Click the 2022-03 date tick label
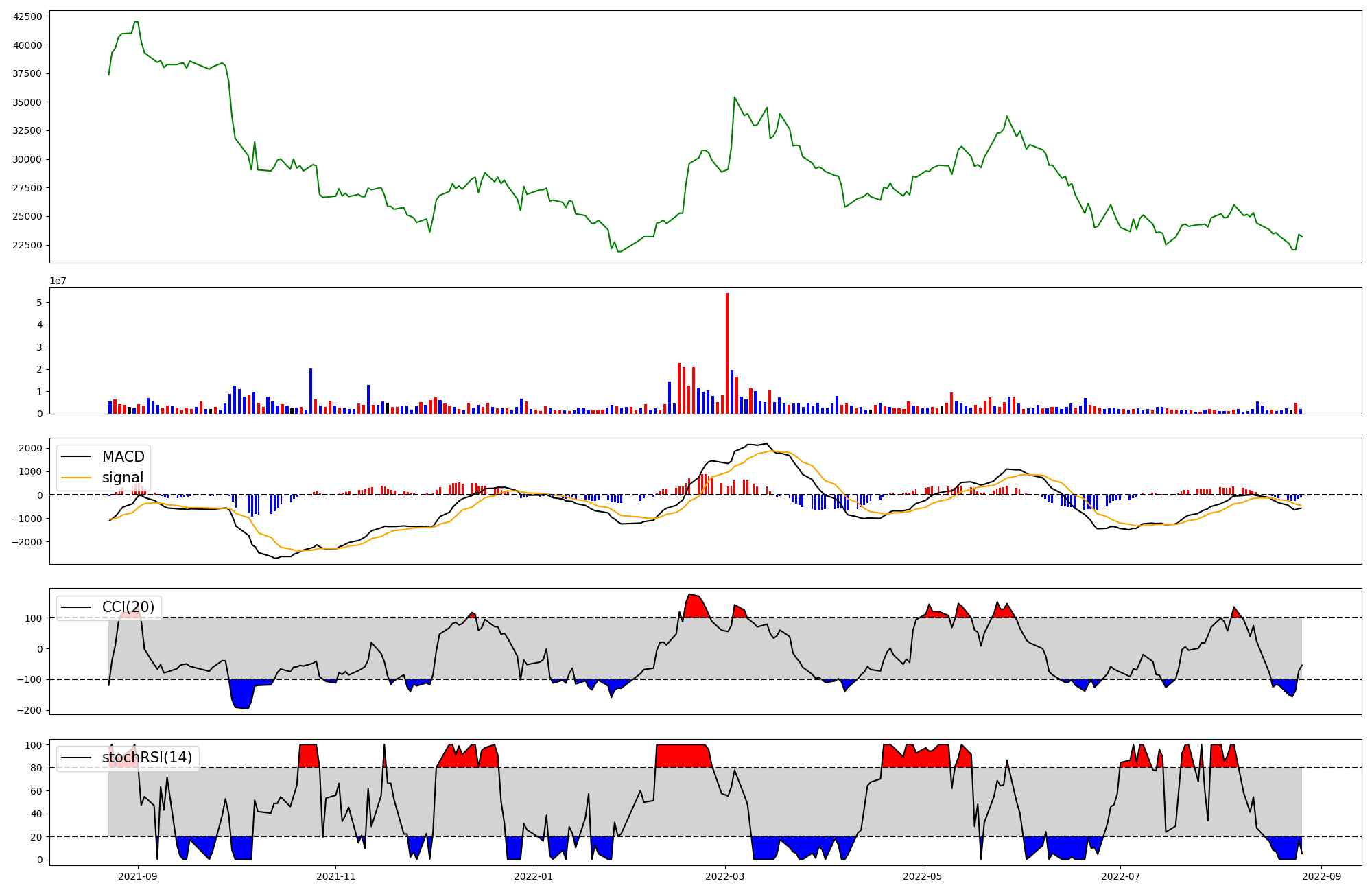The height and width of the screenshot is (892, 1372). [724, 876]
